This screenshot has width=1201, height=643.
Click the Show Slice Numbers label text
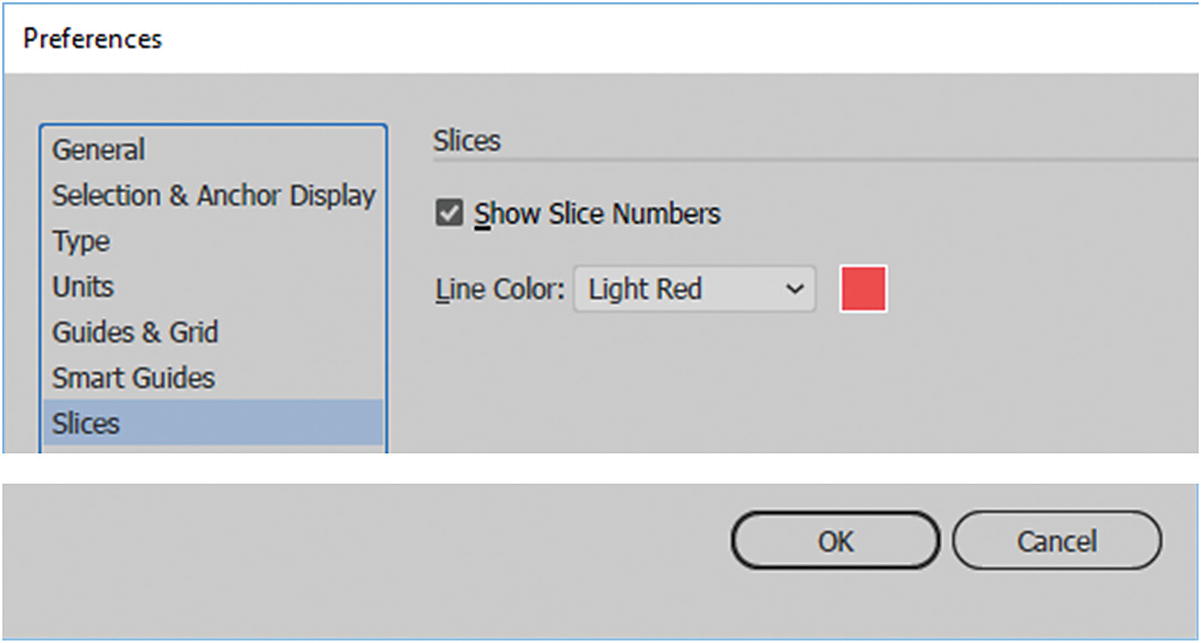point(597,214)
